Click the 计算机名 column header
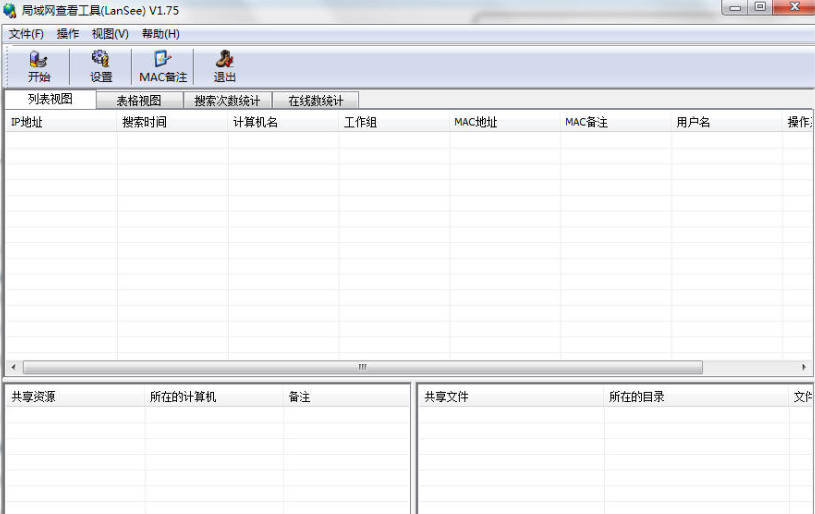815x514 pixels. pyautogui.click(x=283, y=122)
